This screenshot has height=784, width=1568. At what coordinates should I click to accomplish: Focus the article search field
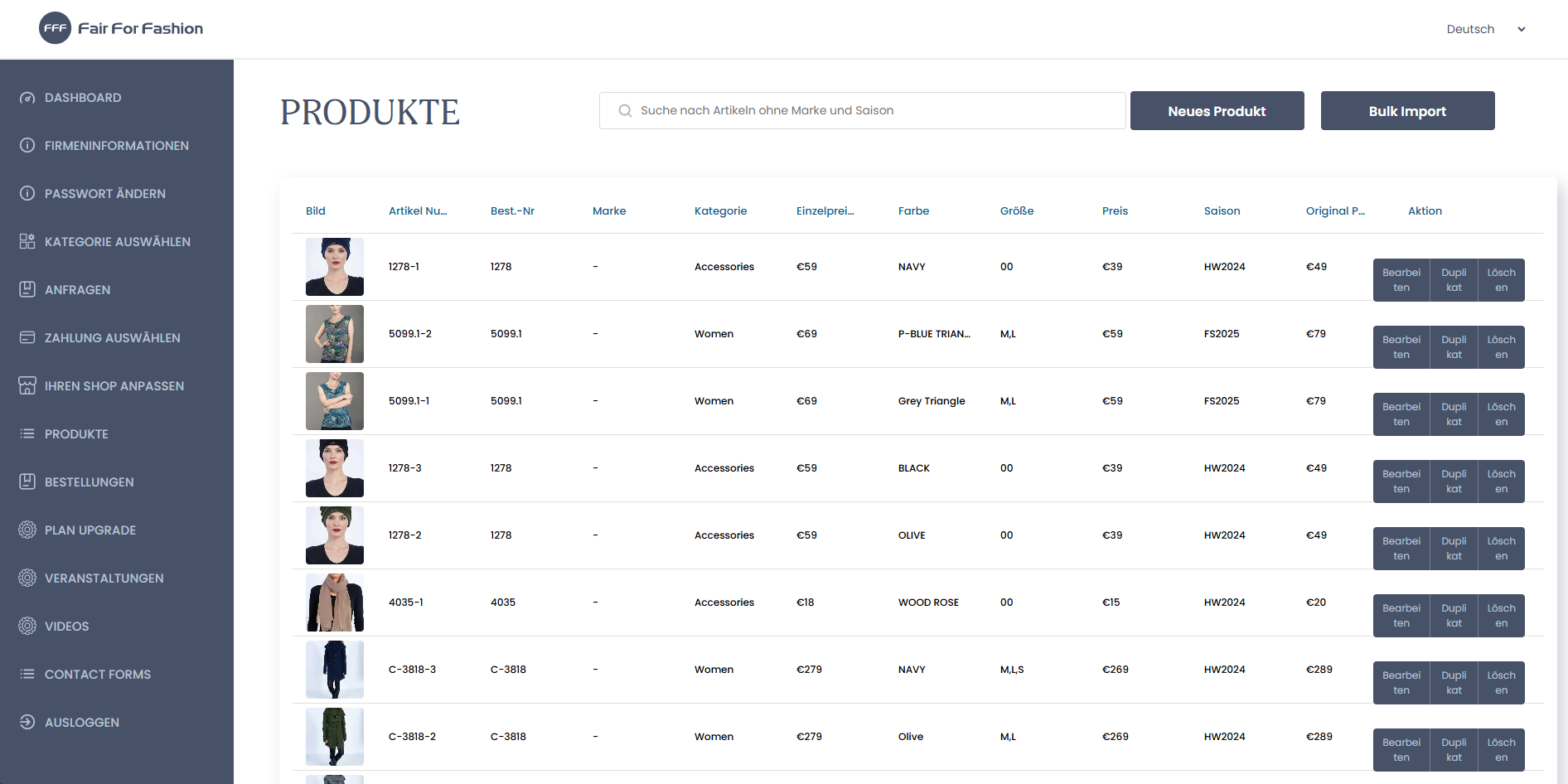coord(862,111)
